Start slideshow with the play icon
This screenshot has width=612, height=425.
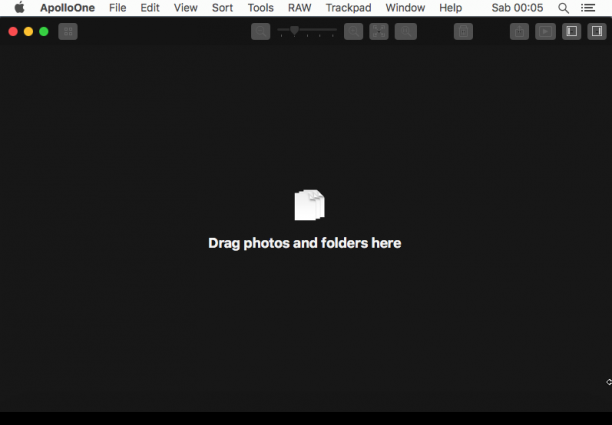[x=545, y=32]
